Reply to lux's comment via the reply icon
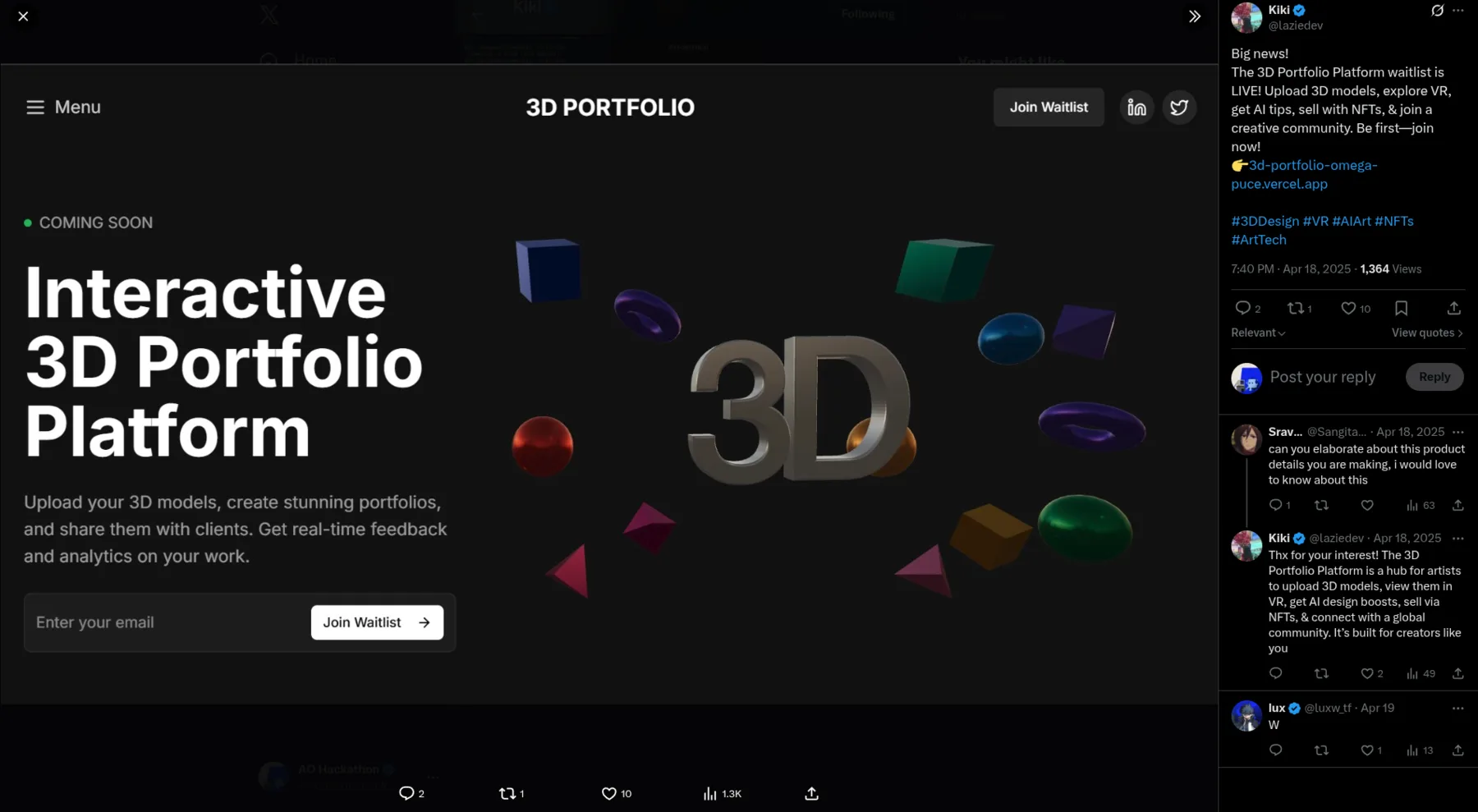 [x=1275, y=750]
